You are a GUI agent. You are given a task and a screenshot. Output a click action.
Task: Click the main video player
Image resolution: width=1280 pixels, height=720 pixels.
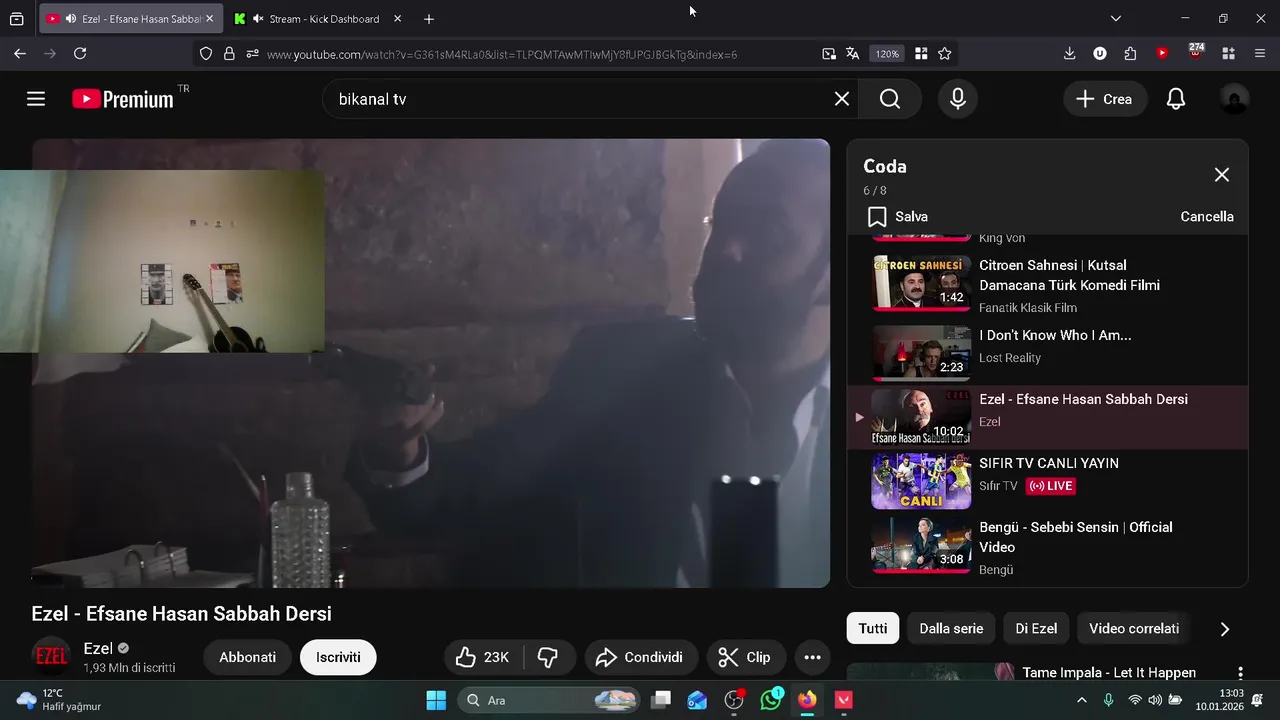431,363
